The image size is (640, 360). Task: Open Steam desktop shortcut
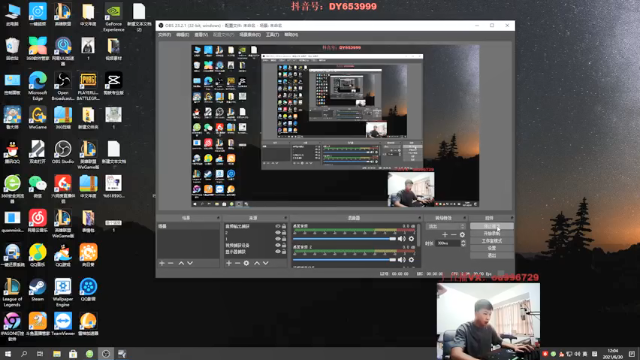point(37,289)
